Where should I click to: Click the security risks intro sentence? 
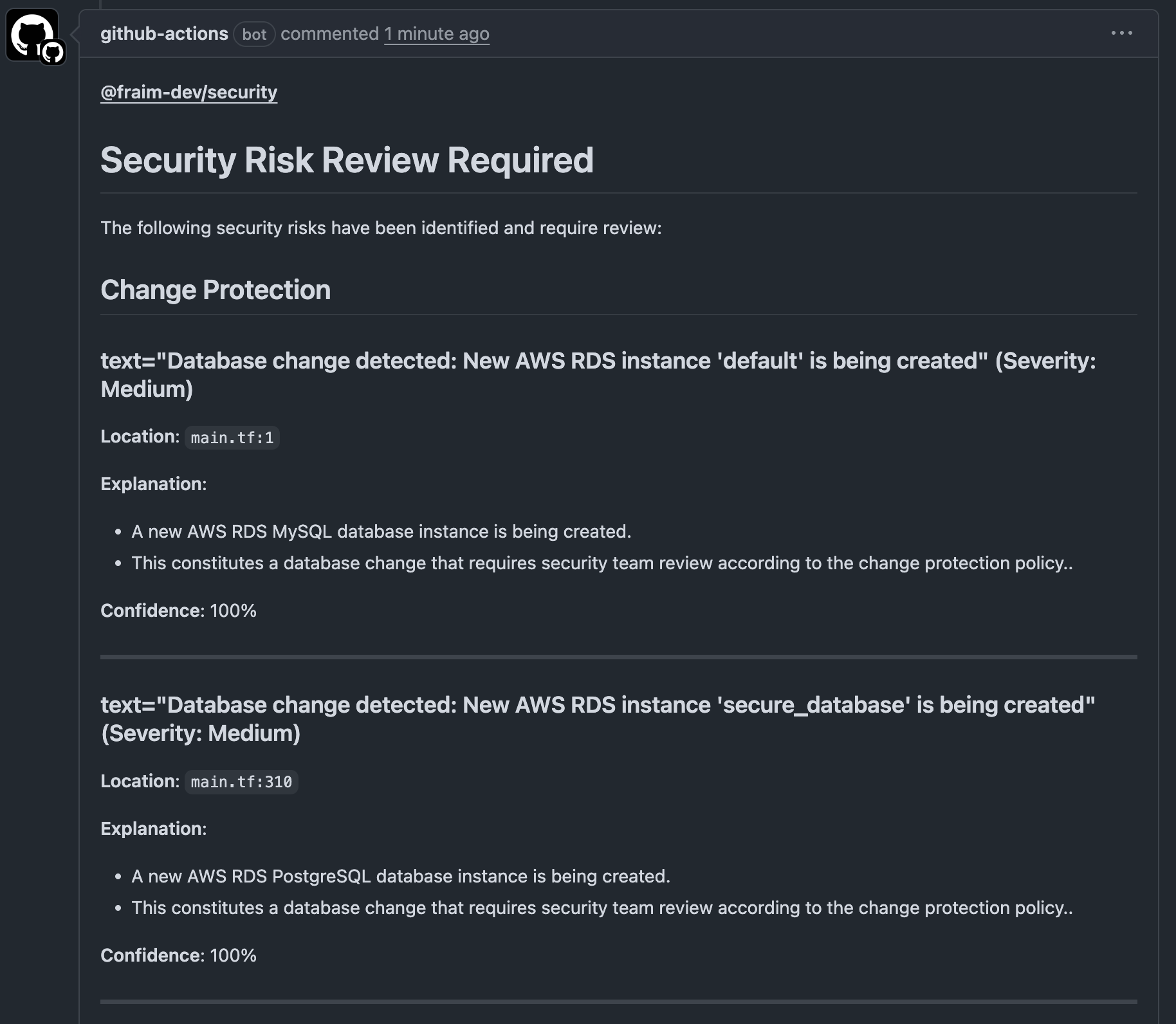[x=381, y=228]
